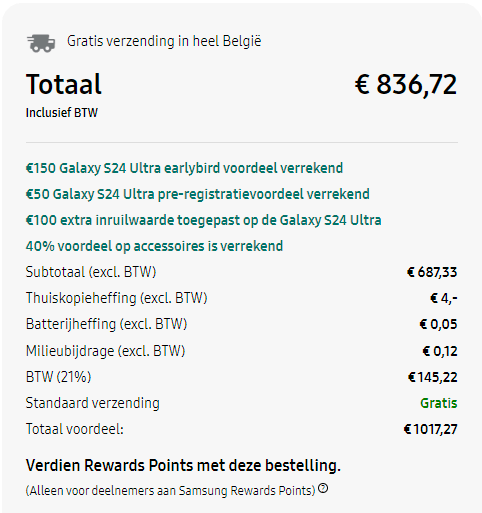Click the Verdien Rewards Points heading
The height and width of the screenshot is (513, 482).
(183, 465)
